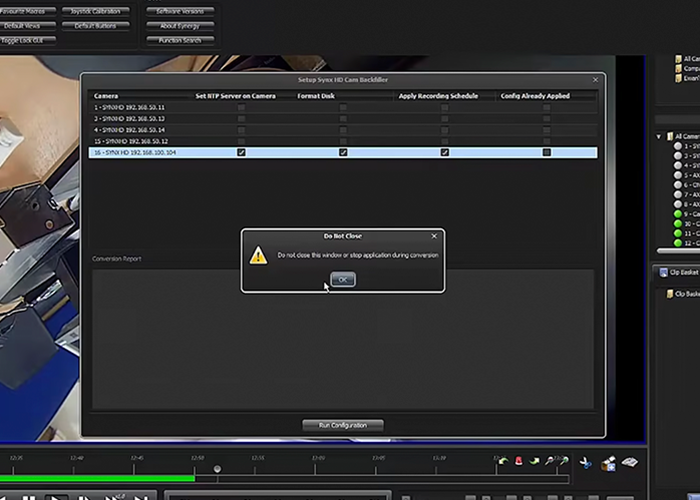Screen dimensions: 700x500
Task: Click inside the Conversion Report text area
Action: [x=343, y=339]
